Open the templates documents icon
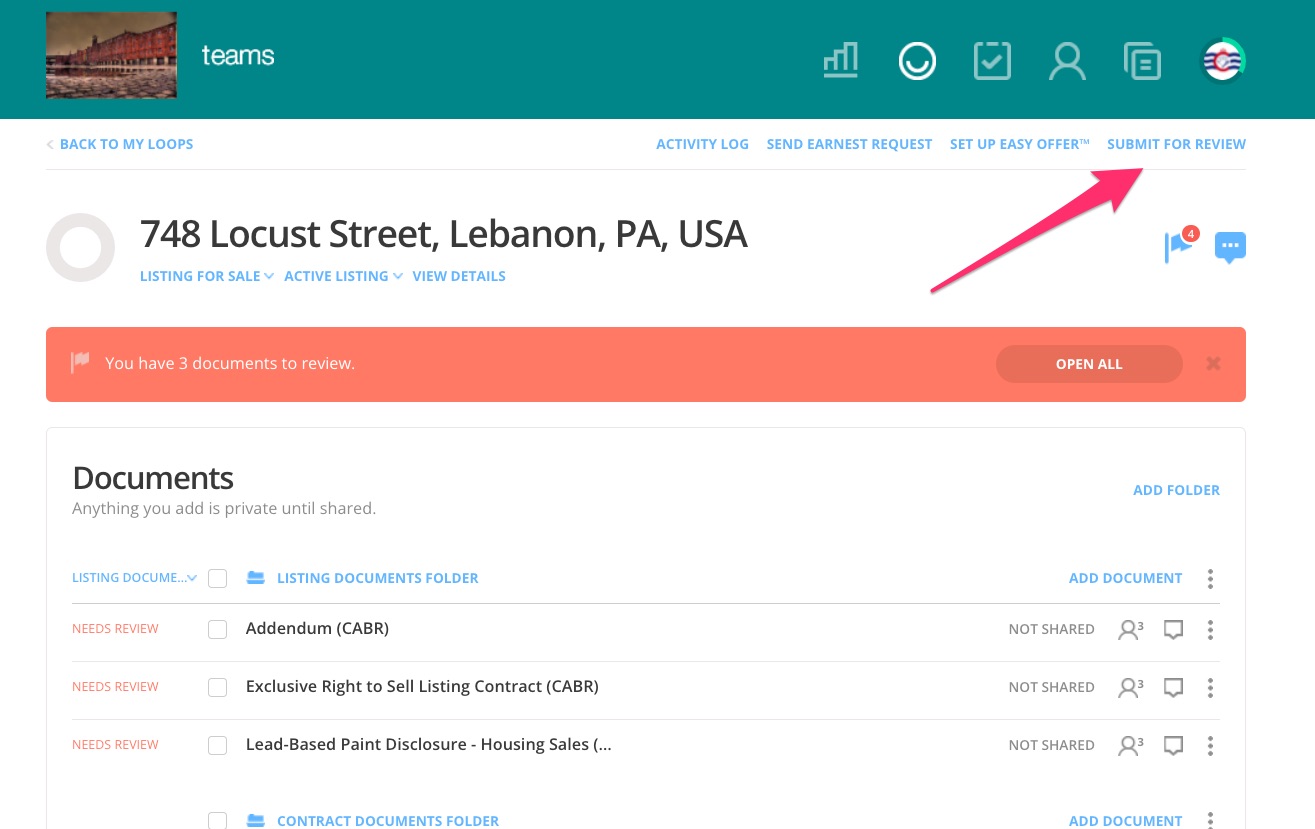This screenshot has height=829, width=1315. 1142,61
